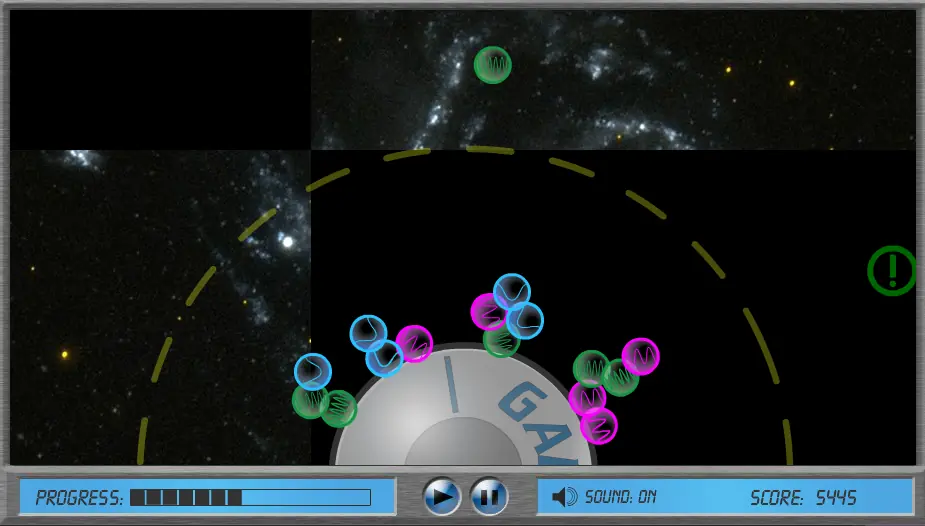Click the play button
Viewport: 925px width, 526px height.
[x=442, y=496]
